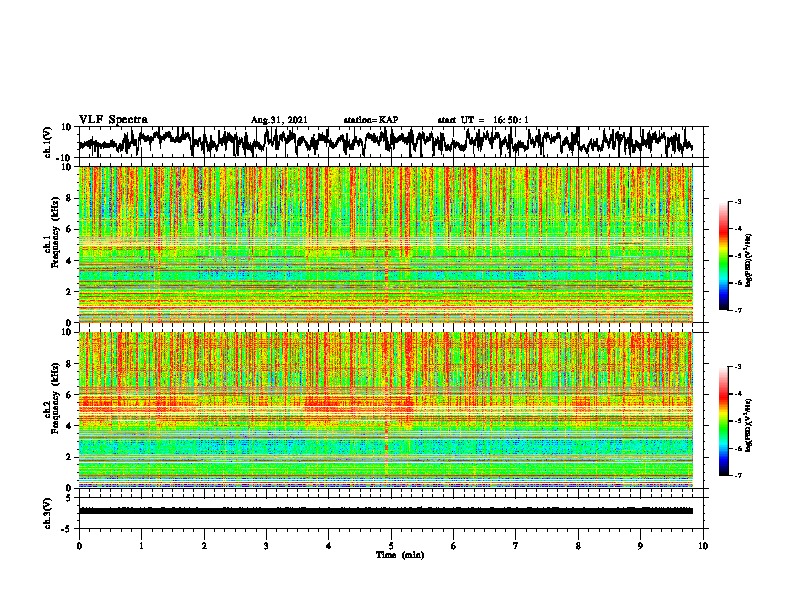Click the 'log(PSD)' label of ch.1 color scale

click(749, 261)
